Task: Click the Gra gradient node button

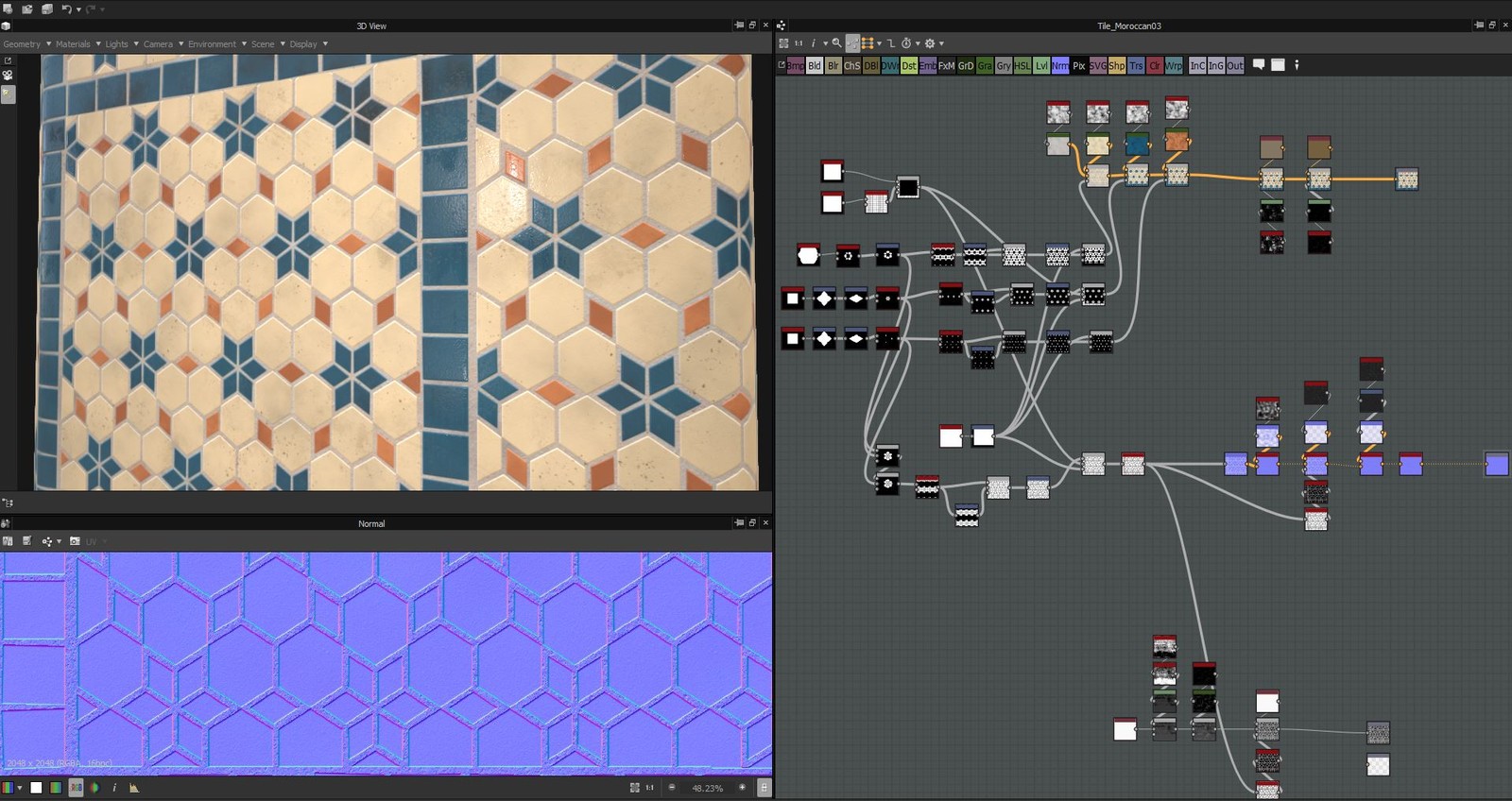Action: (985, 65)
